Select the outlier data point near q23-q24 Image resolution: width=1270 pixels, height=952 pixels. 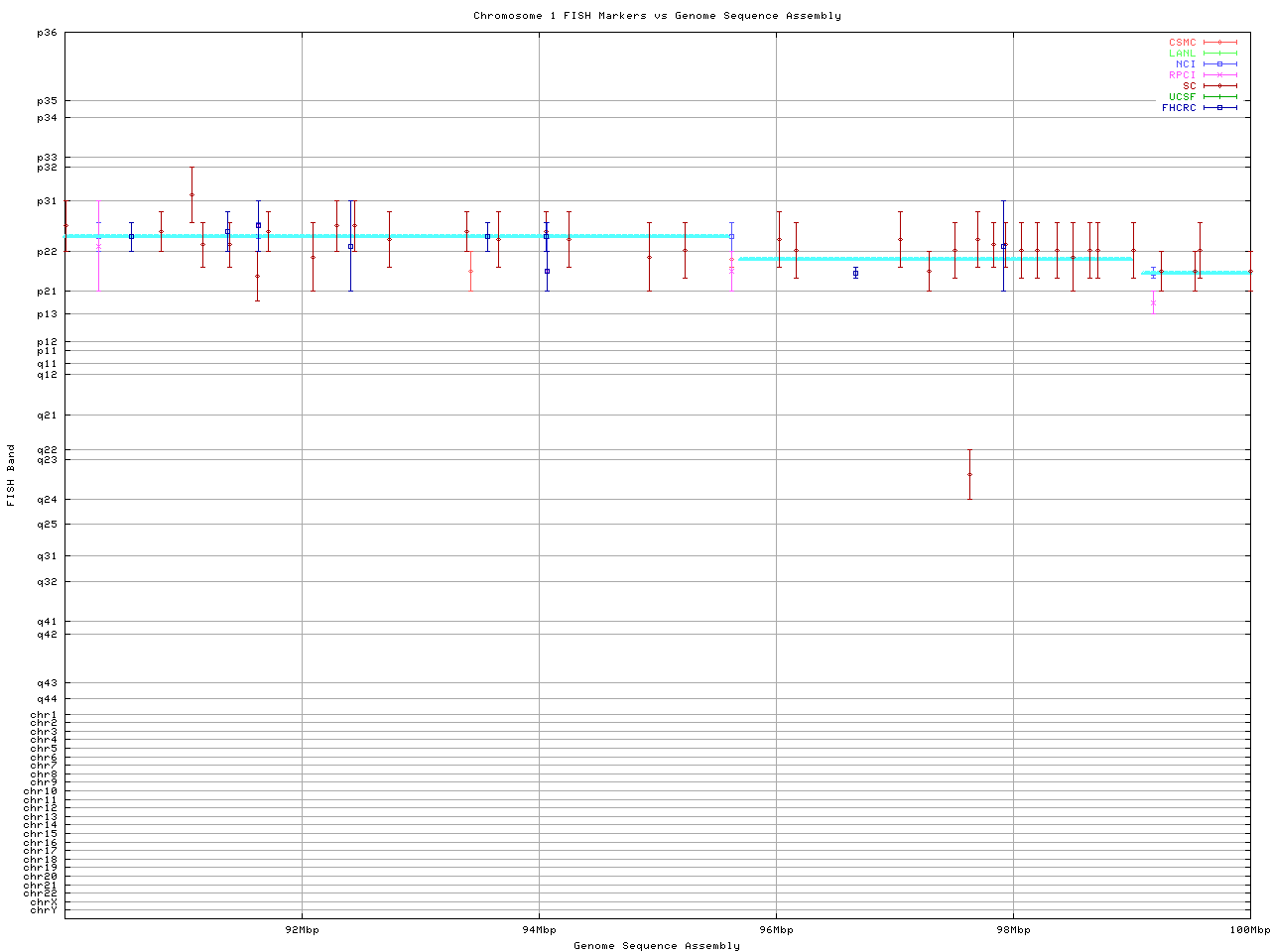click(969, 474)
